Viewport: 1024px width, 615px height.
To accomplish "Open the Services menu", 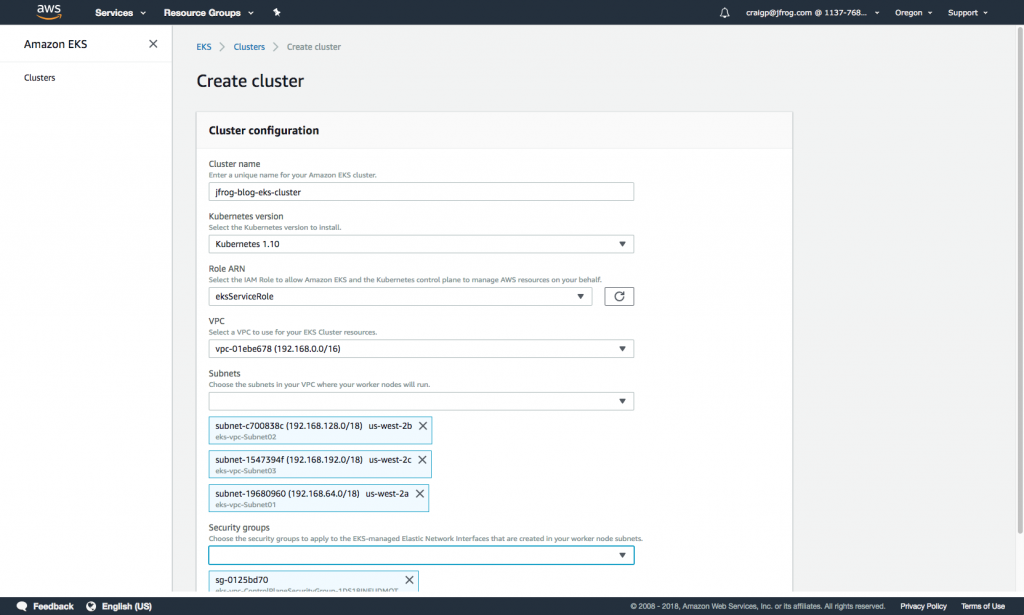I will pyautogui.click(x=113, y=12).
